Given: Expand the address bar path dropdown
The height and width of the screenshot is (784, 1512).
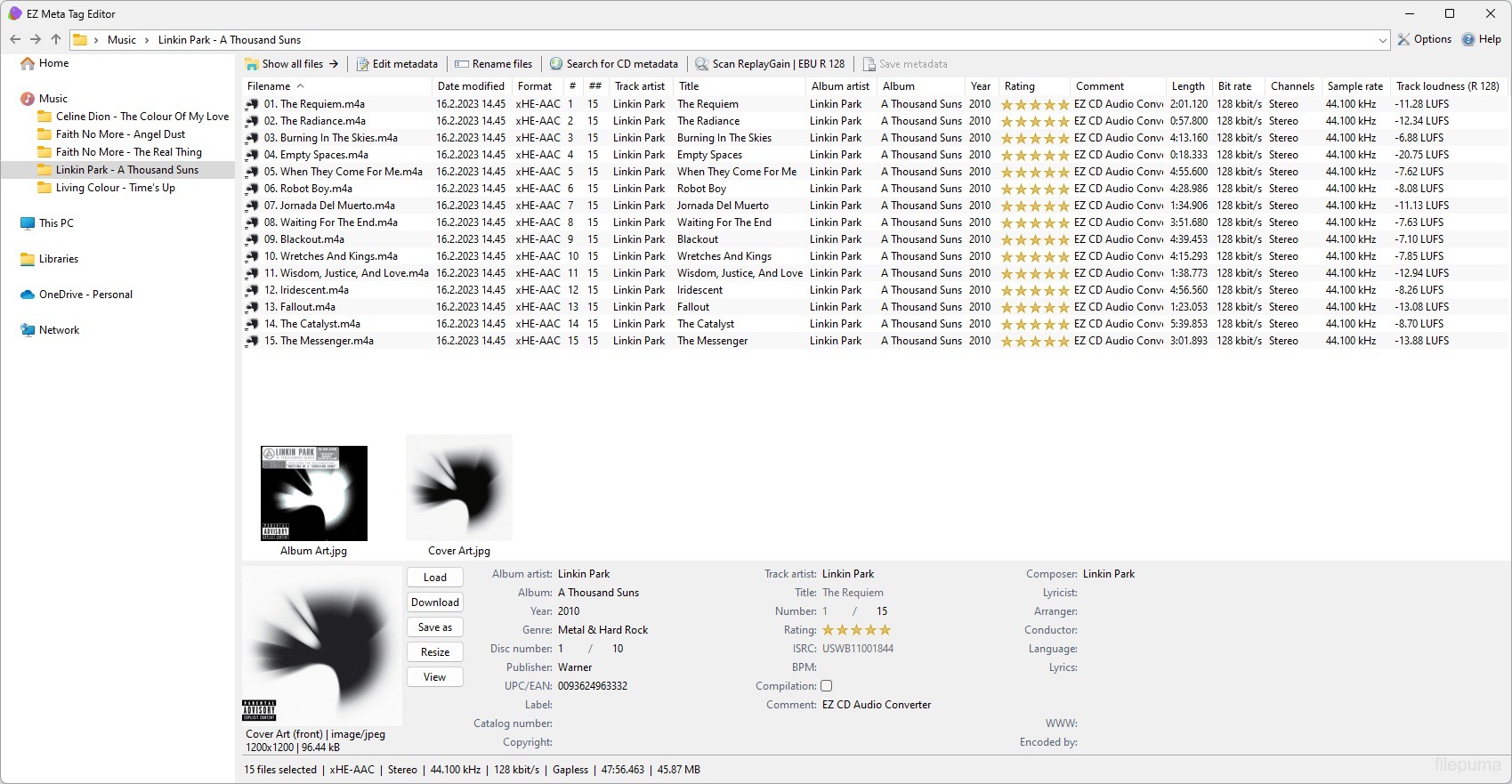Looking at the screenshot, I should 1382,40.
